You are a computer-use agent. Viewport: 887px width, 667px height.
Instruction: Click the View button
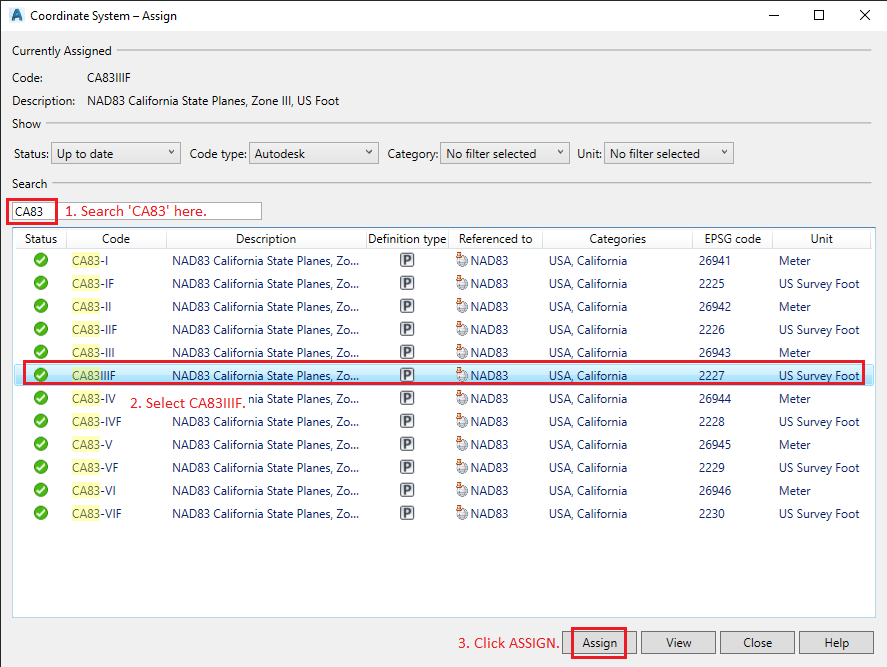pos(678,643)
